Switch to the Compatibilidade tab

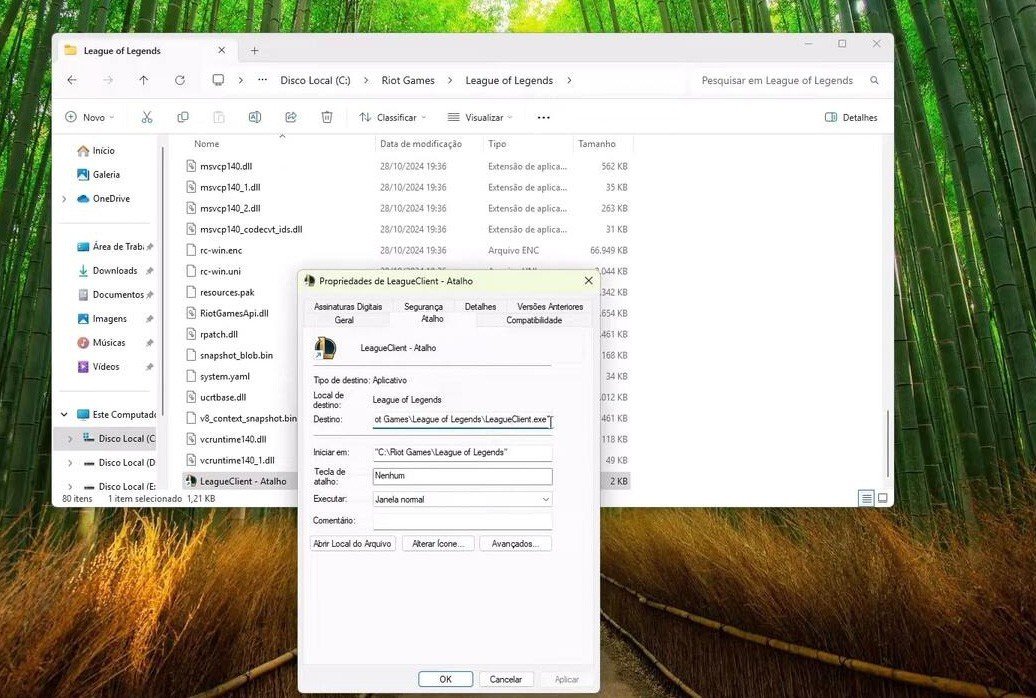pyautogui.click(x=534, y=320)
